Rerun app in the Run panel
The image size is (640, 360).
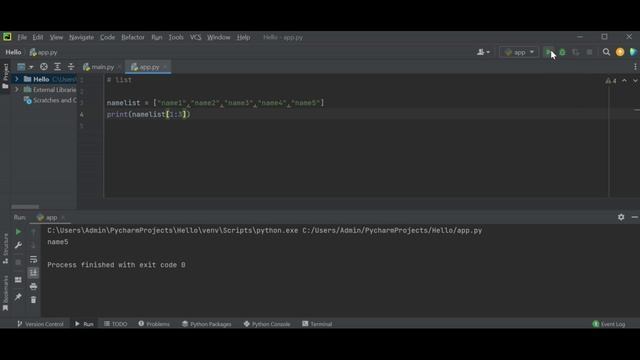pyautogui.click(x=18, y=232)
